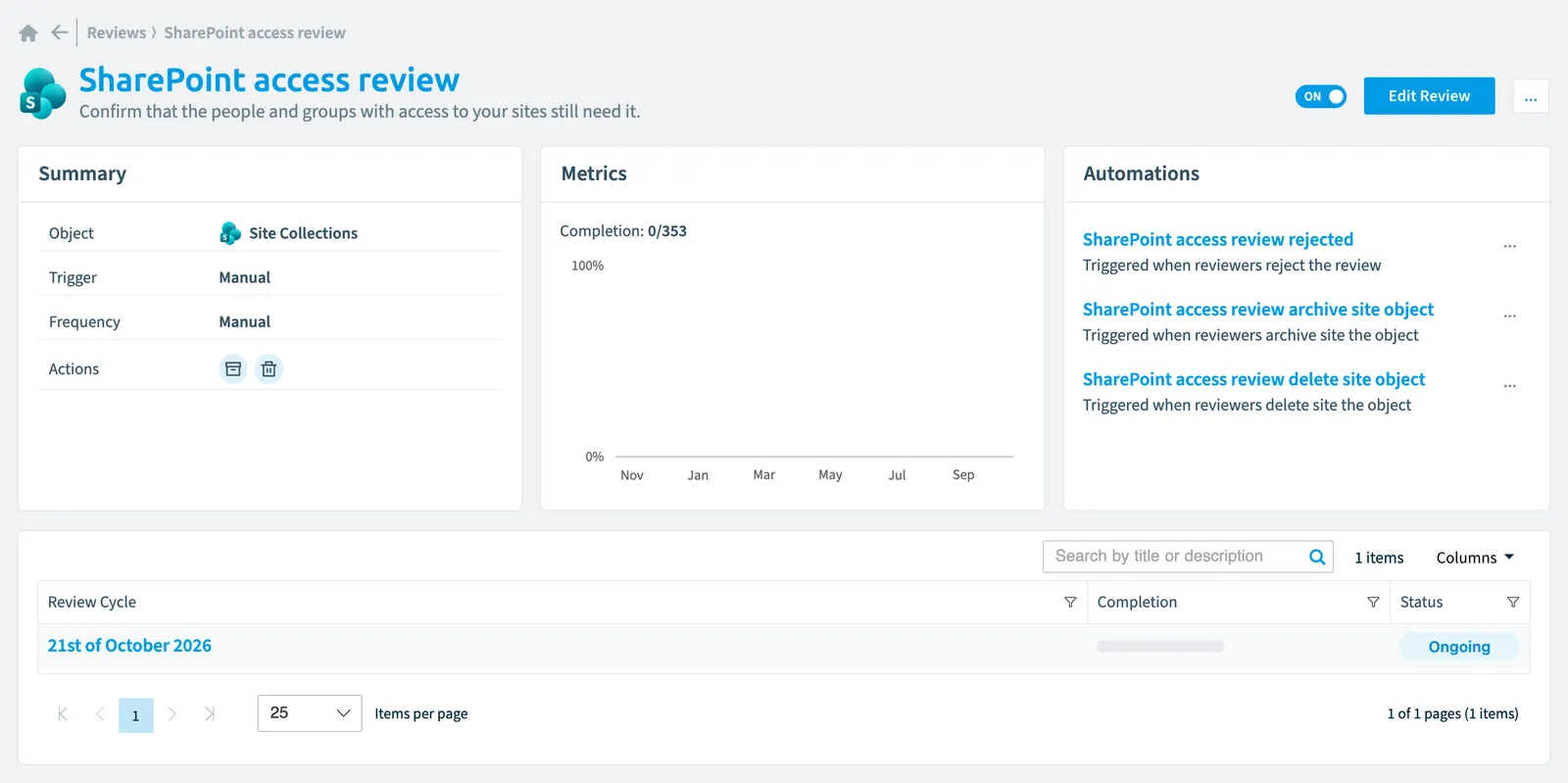The height and width of the screenshot is (783, 1568).
Task: Click the Edit Review button
Action: (1429, 96)
